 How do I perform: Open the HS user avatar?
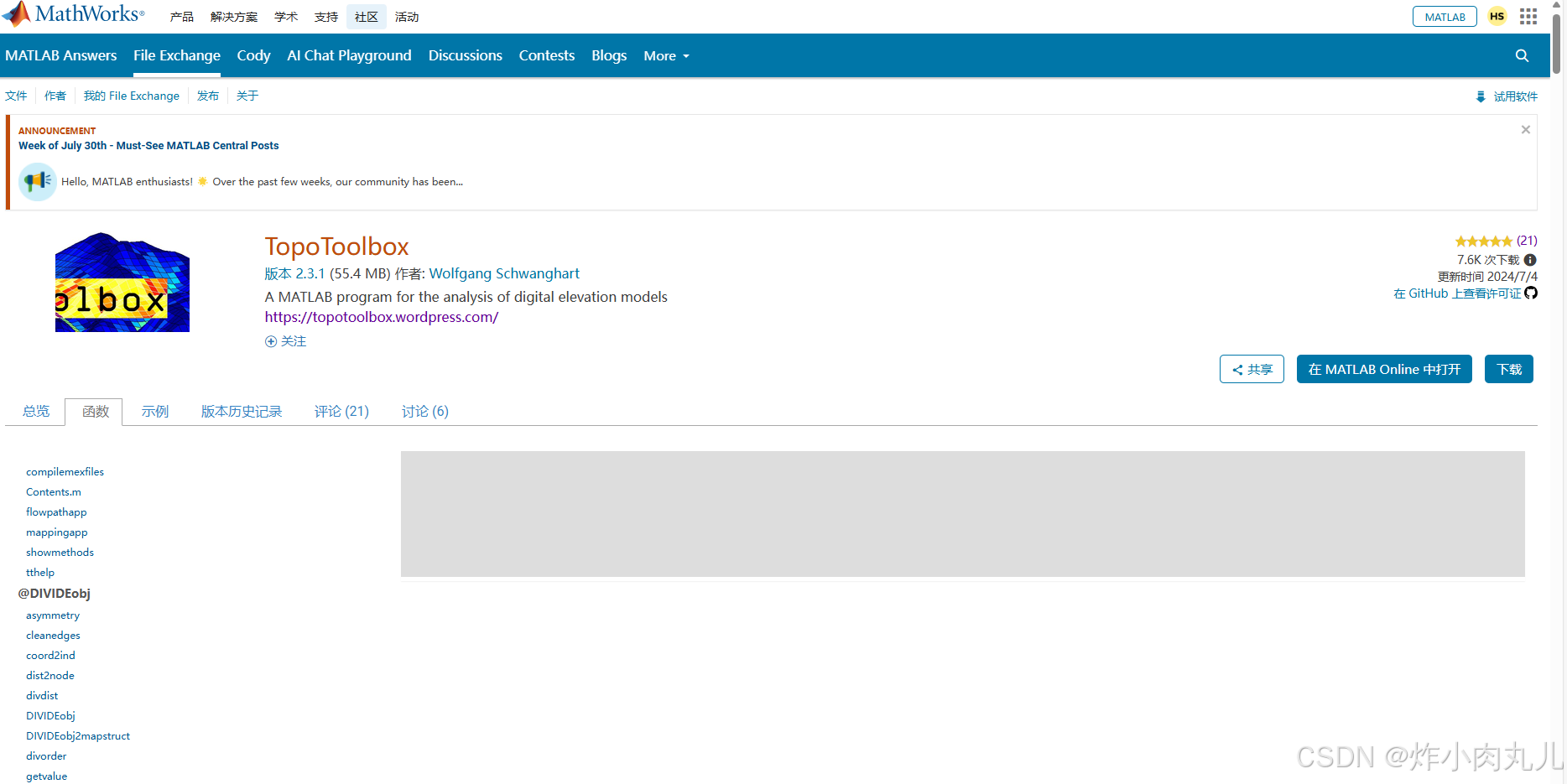coord(1497,17)
